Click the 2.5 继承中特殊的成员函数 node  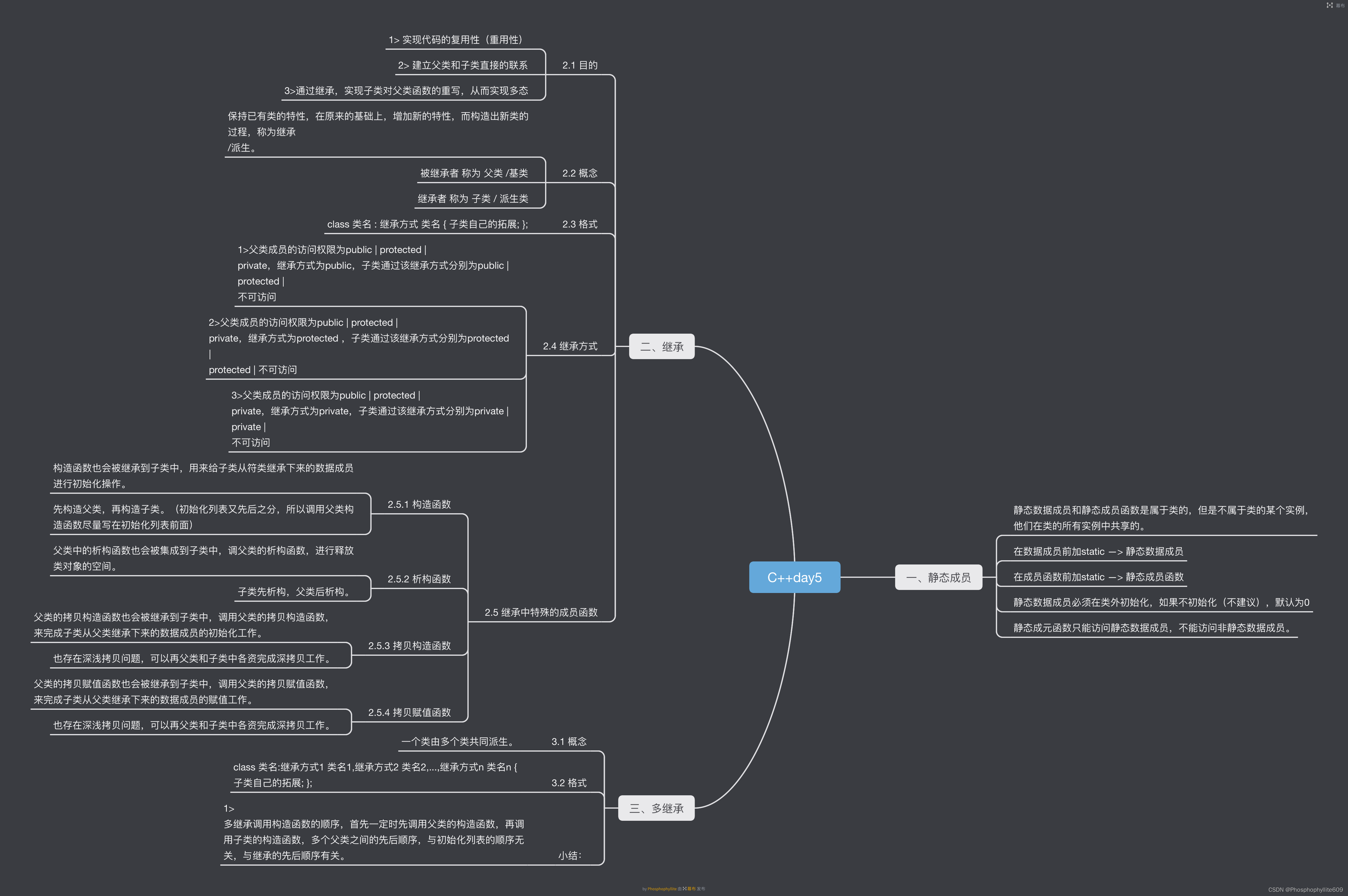[541, 612]
